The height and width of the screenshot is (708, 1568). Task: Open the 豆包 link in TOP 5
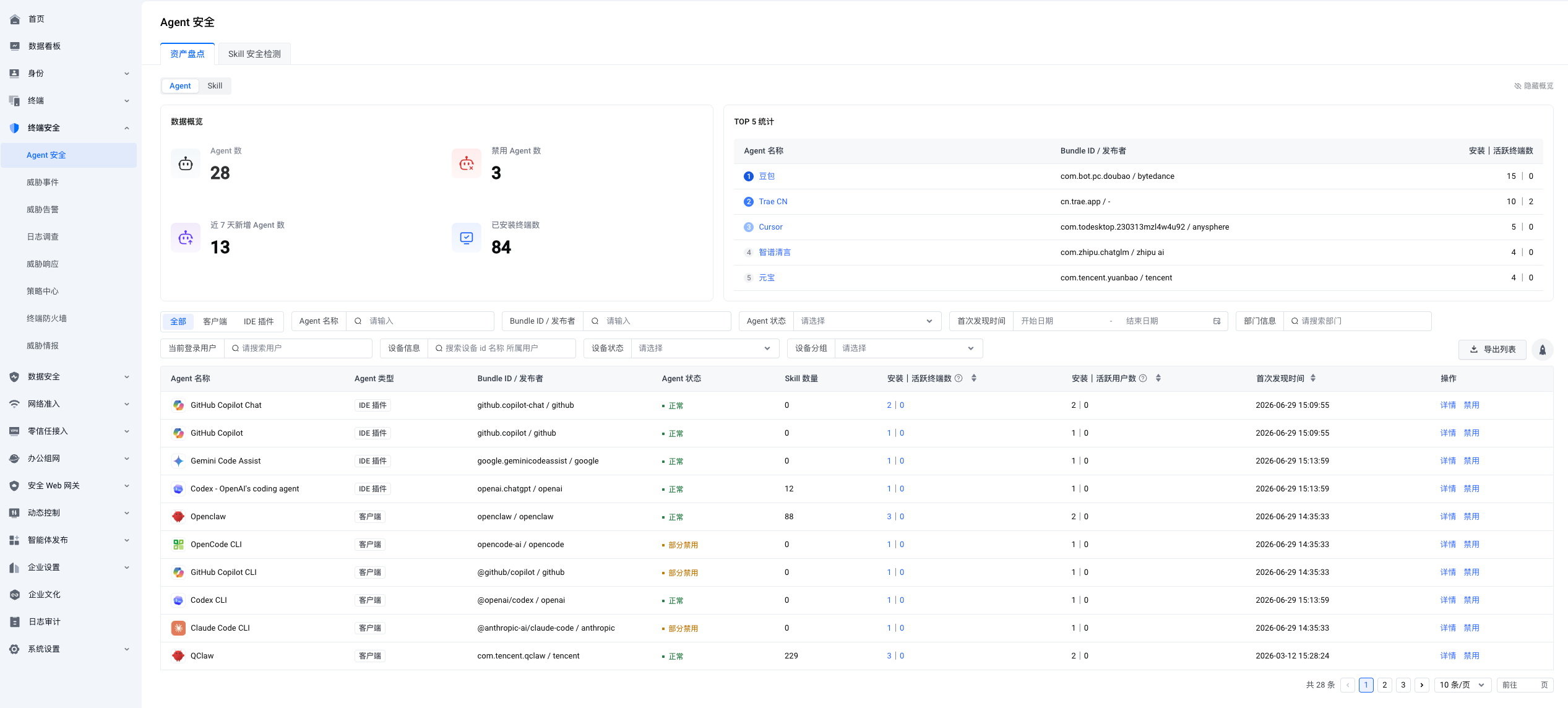click(767, 176)
